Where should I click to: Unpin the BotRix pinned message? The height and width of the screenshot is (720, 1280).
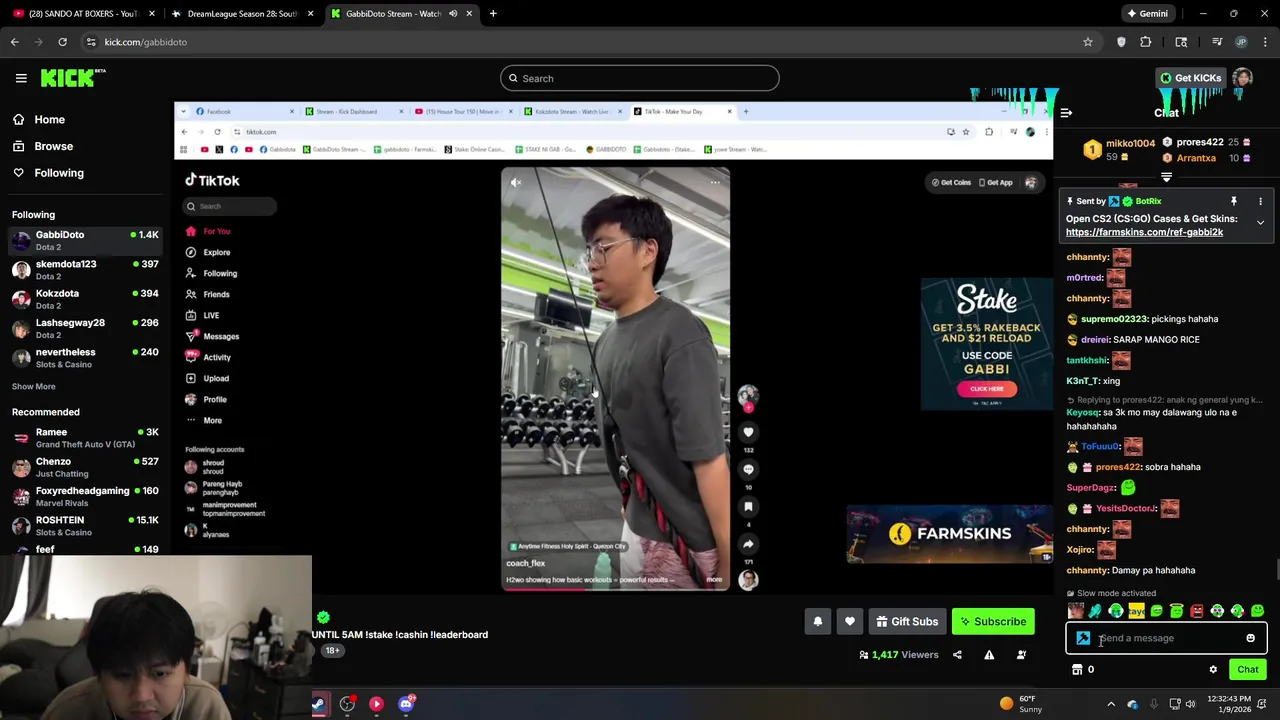(1234, 201)
